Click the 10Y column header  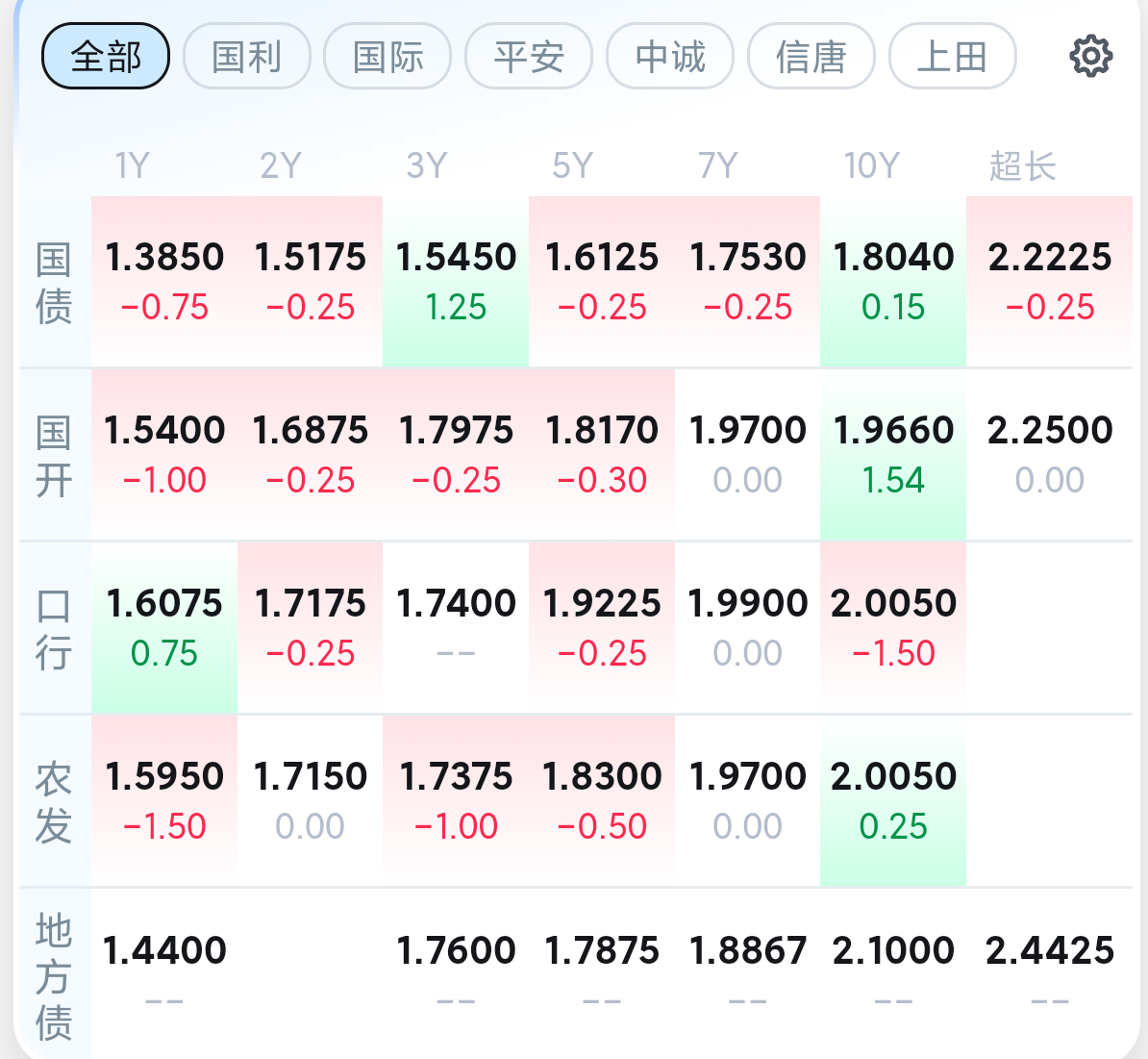click(871, 165)
